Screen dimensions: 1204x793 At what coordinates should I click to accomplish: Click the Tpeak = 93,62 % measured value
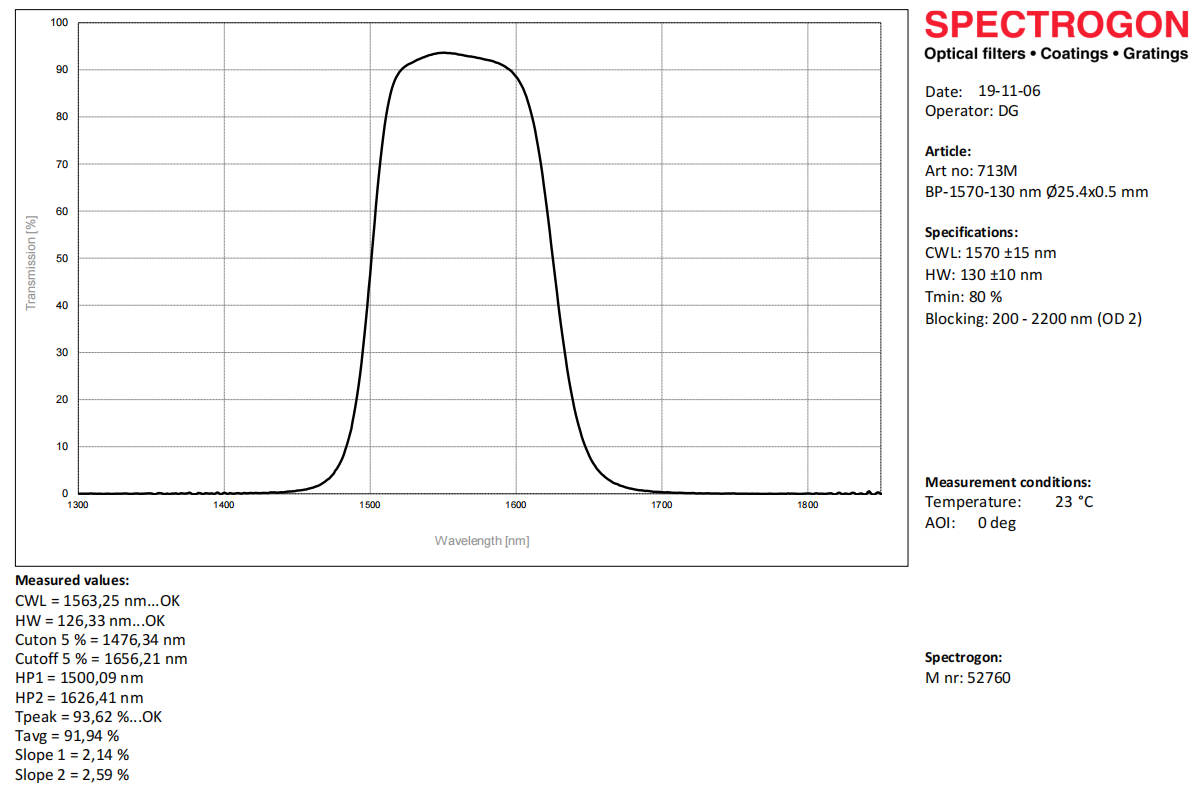coord(88,717)
